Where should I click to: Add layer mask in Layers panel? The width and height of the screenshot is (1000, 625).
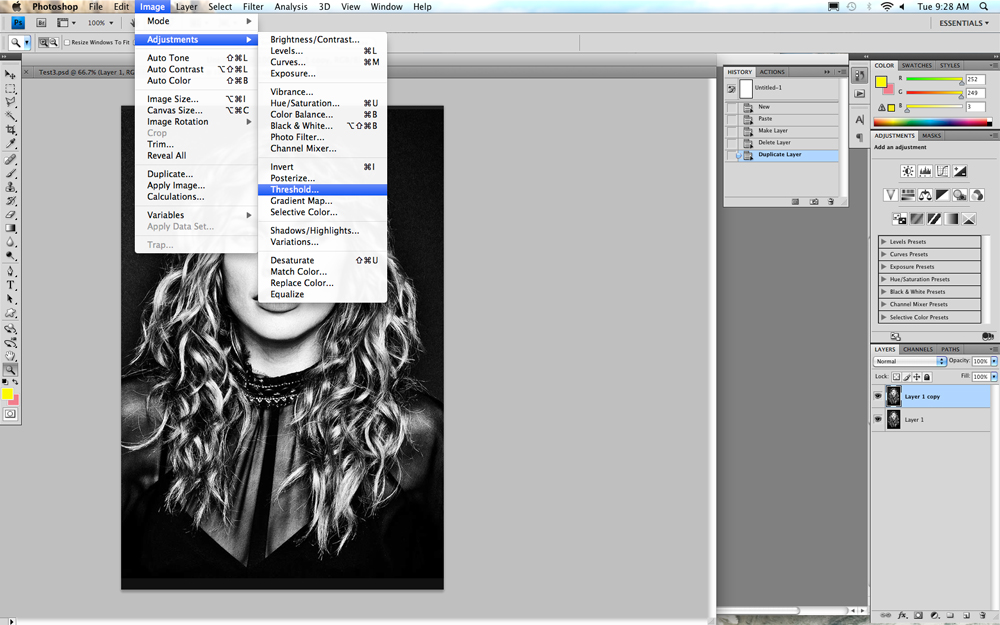tap(918, 615)
